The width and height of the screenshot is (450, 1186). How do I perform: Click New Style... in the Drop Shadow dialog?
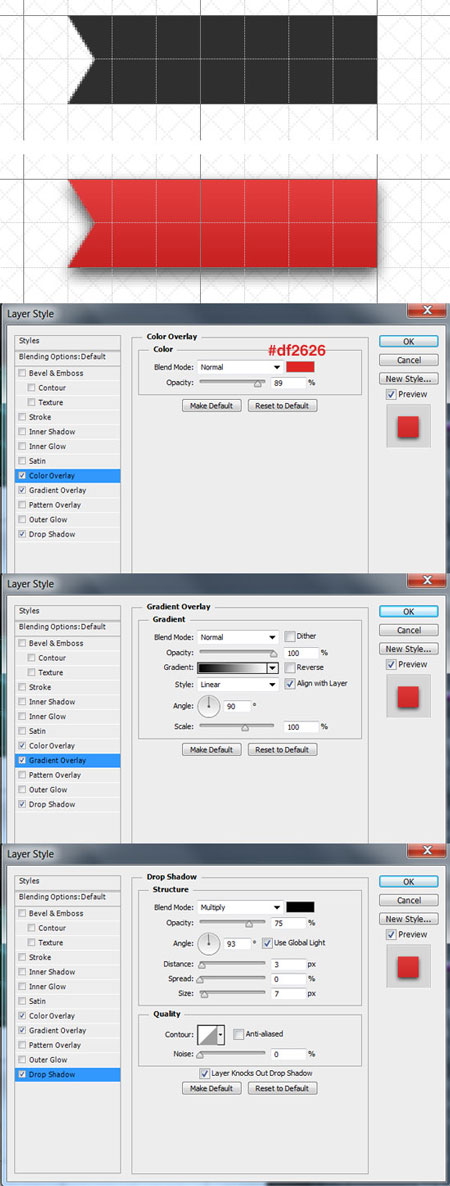[408, 919]
